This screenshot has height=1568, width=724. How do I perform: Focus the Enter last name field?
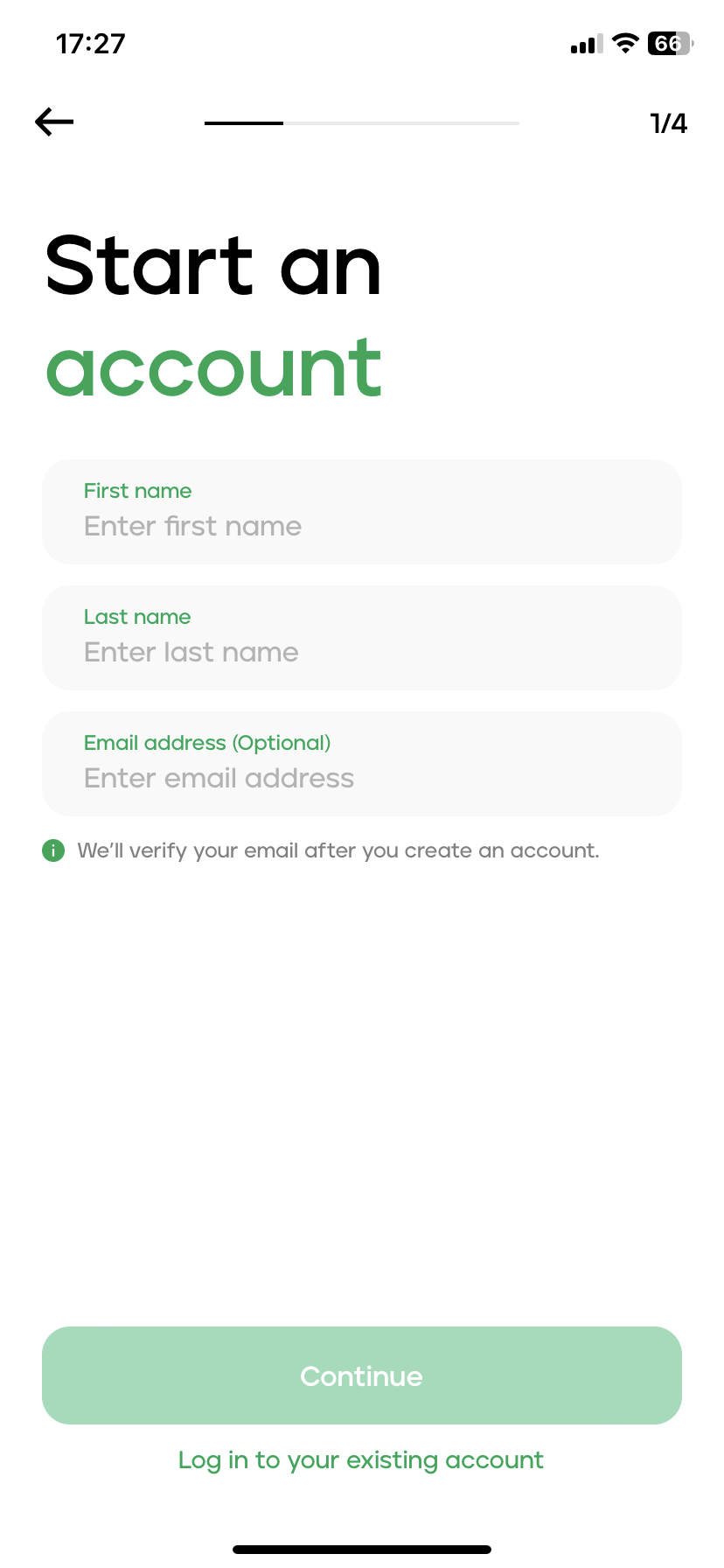point(362,653)
